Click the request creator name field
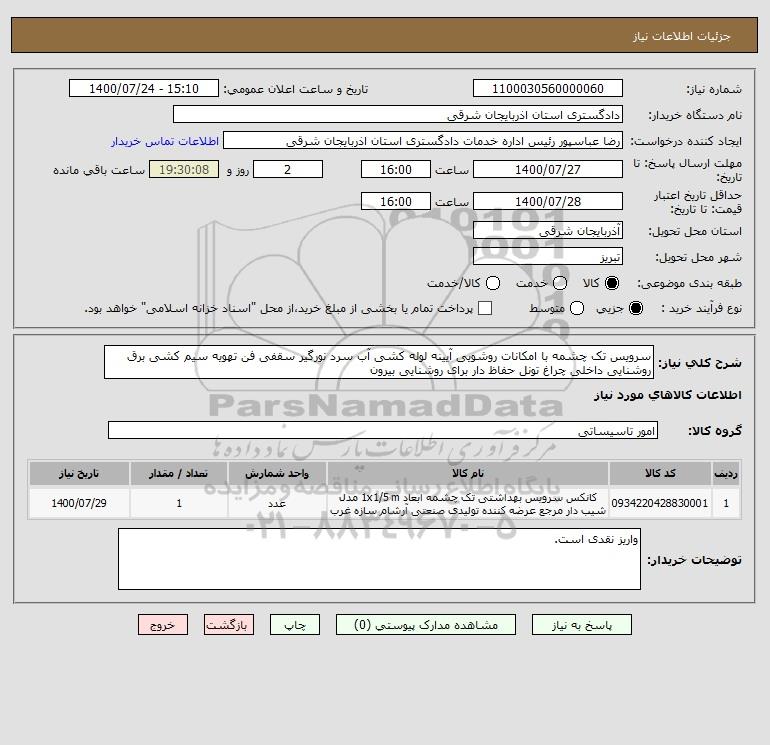This screenshot has width=770, height=745. click(423, 140)
